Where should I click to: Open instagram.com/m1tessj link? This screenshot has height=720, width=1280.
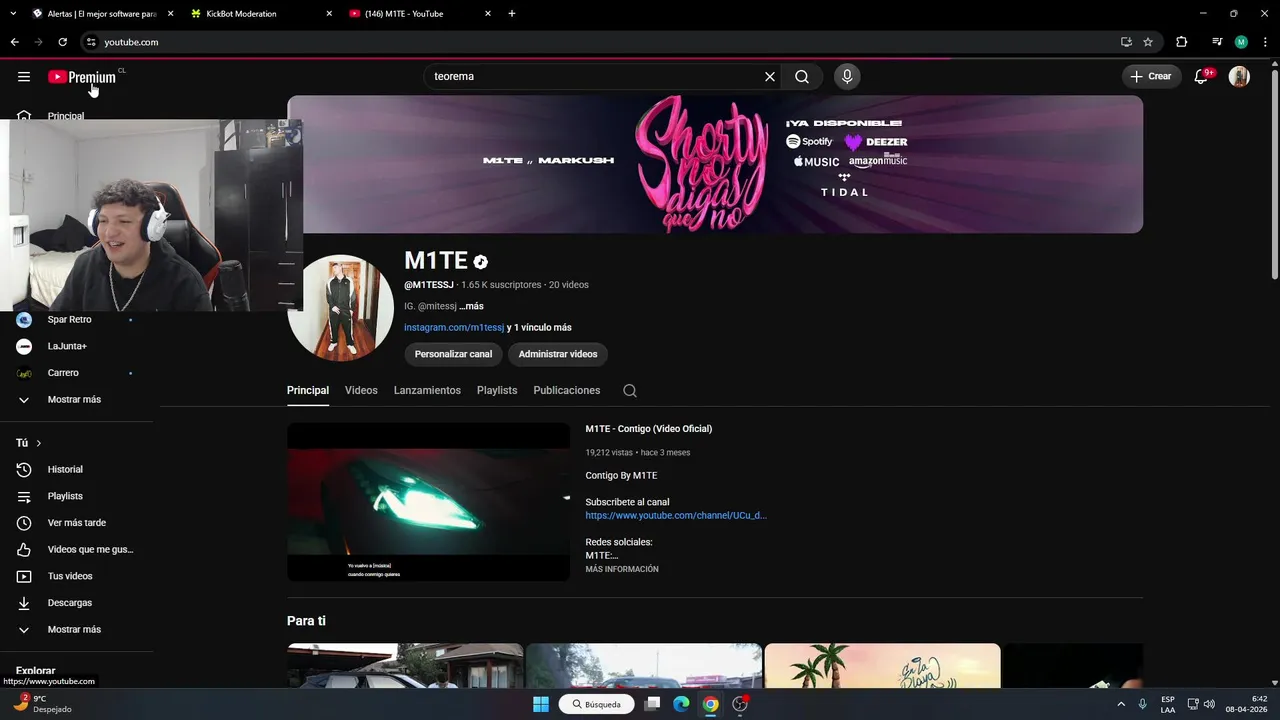454,327
